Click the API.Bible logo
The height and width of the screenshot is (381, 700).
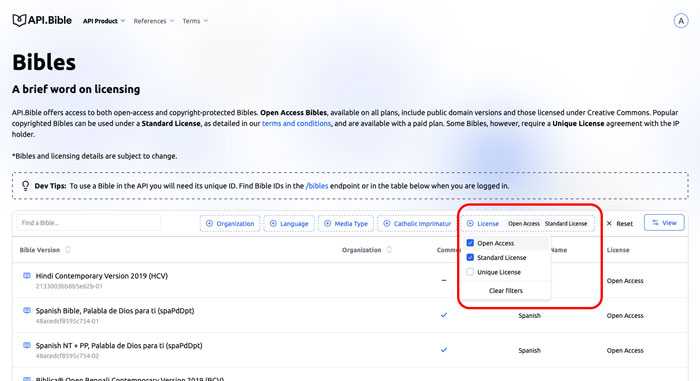point(42,20)
